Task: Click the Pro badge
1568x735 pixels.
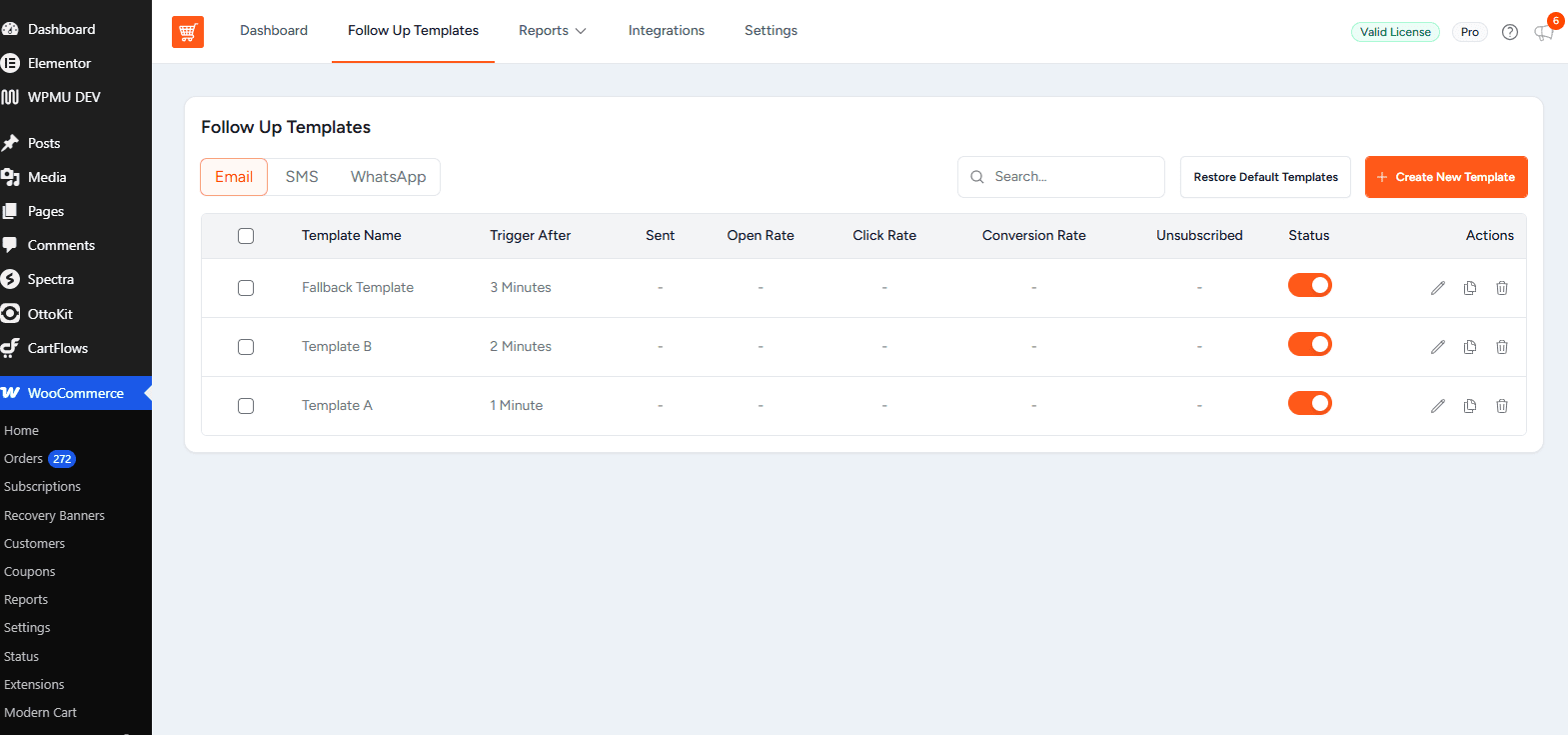Action: coord(1470,32)
